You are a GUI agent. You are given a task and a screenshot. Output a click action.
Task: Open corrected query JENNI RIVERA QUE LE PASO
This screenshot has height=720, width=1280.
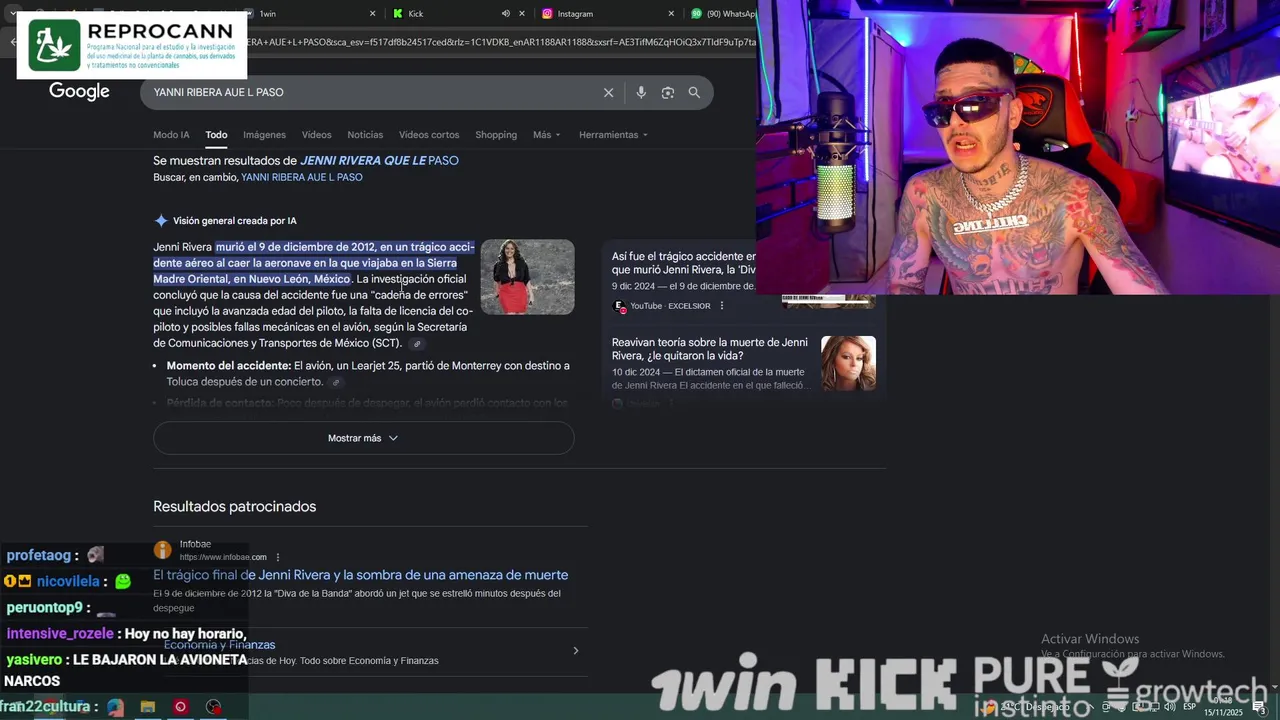[379, 160]
